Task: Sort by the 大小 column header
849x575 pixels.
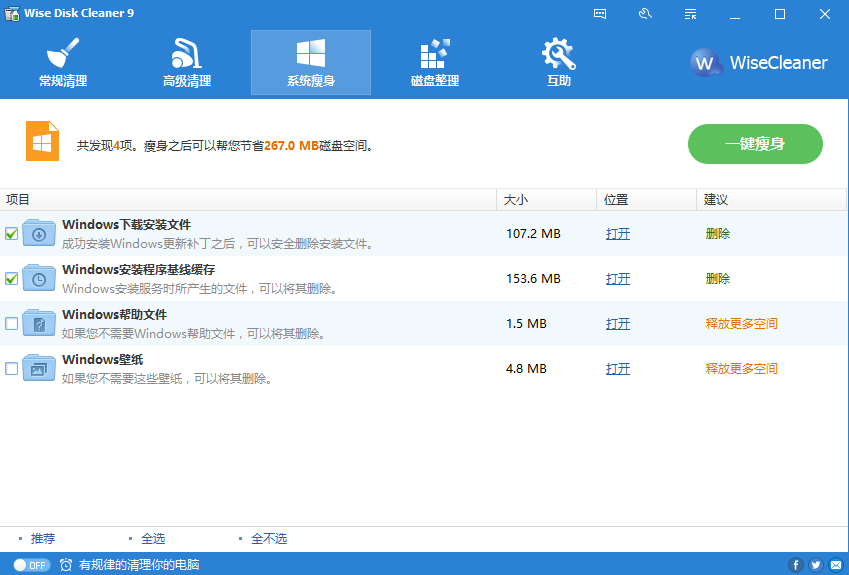Action: click(516, 200)
